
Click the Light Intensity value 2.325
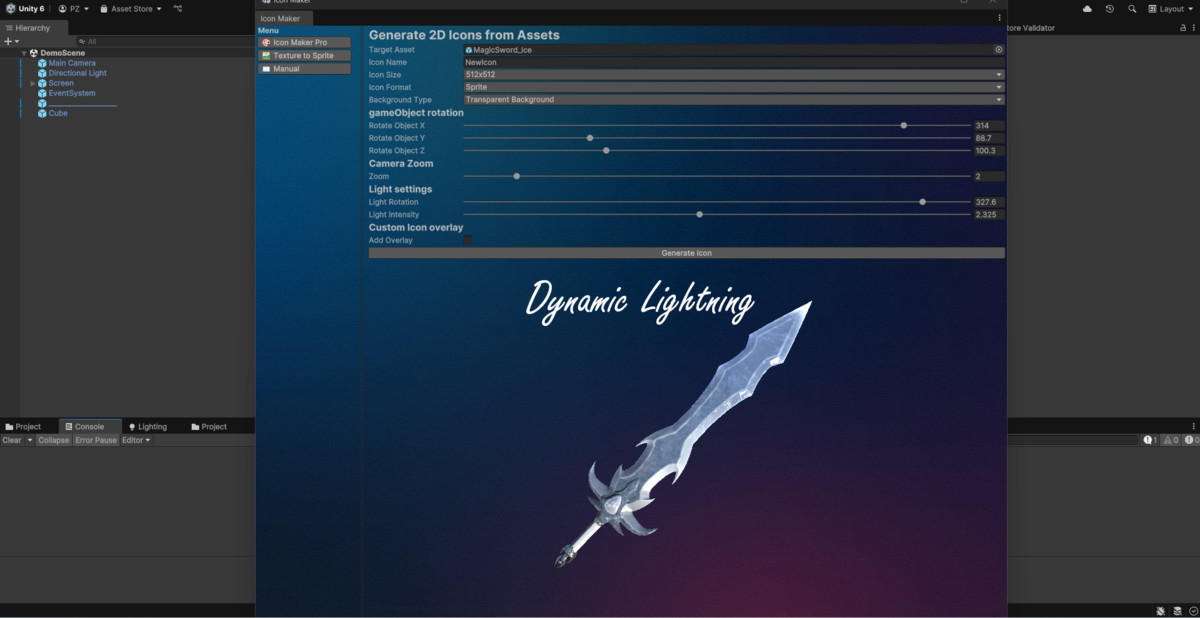(989, 215)
